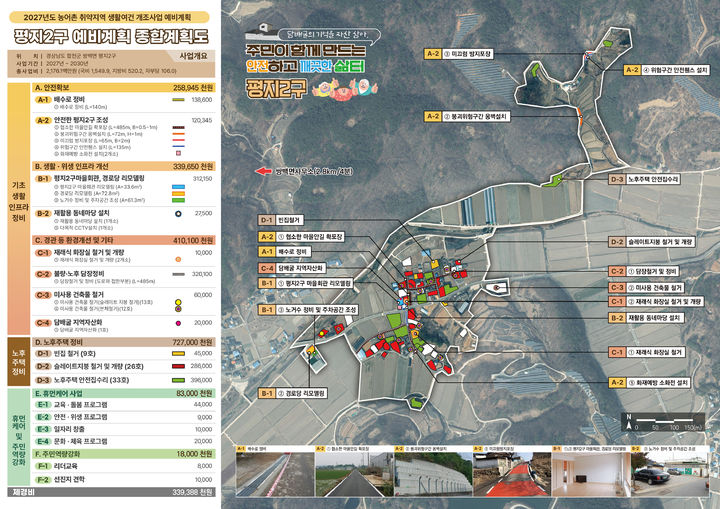
Task: Click the house icon beside the slogan banner
Action: click(260, 32)
